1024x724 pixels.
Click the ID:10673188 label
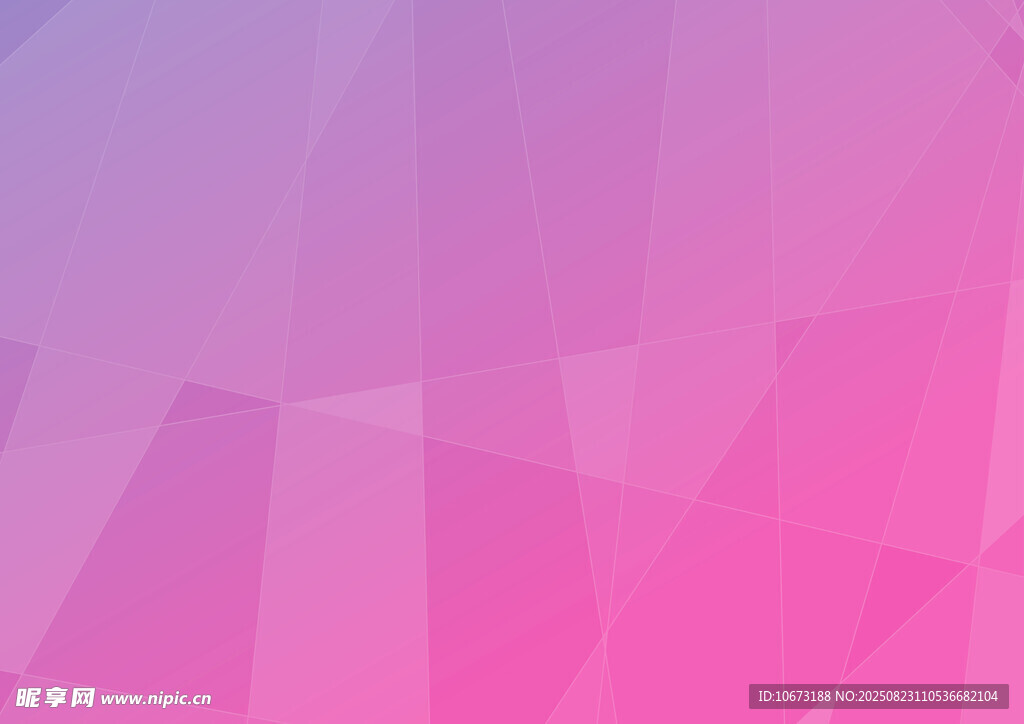[x=794, y=696]
